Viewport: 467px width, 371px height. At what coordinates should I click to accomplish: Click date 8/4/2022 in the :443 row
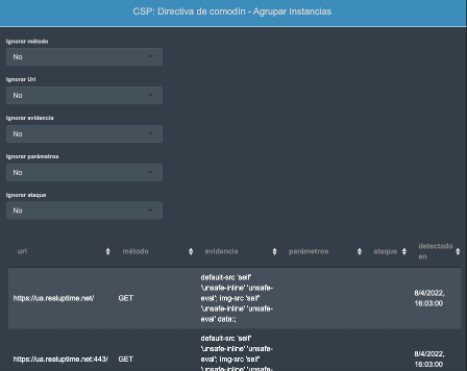[429, 359]
